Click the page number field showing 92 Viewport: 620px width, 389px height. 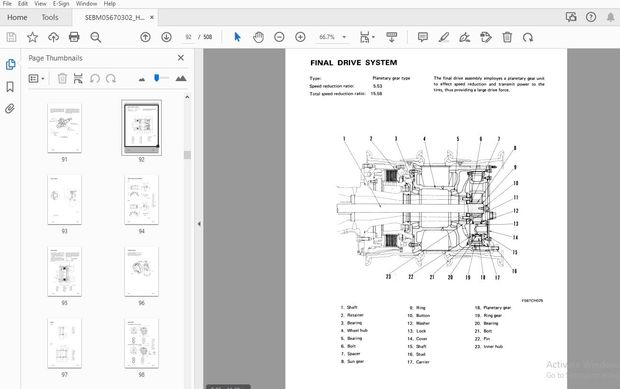pyautogui.click(x=188, y=37)
